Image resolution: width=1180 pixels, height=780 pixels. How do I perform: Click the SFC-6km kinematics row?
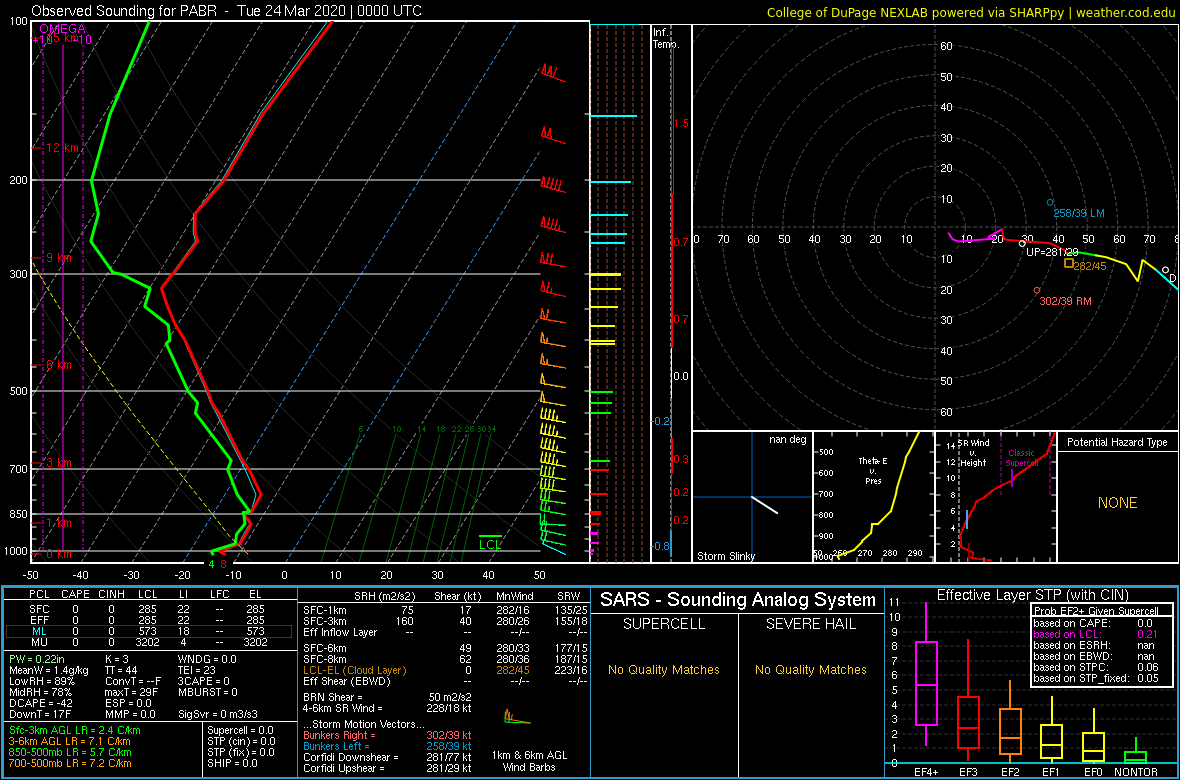(x=445, y=647)
